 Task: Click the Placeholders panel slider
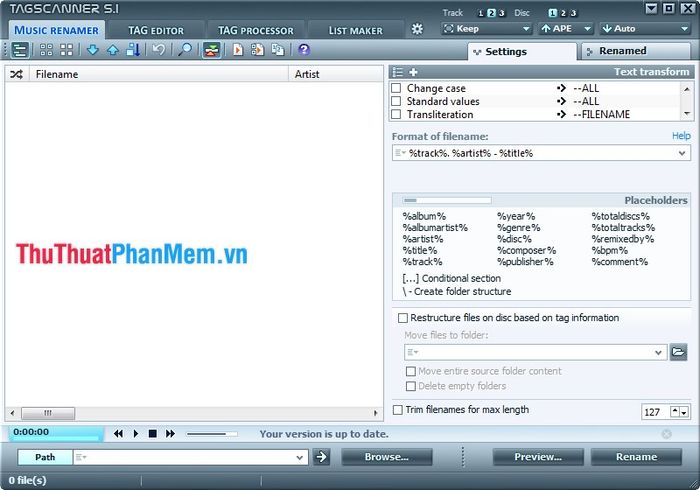click(x=447, y=200)
